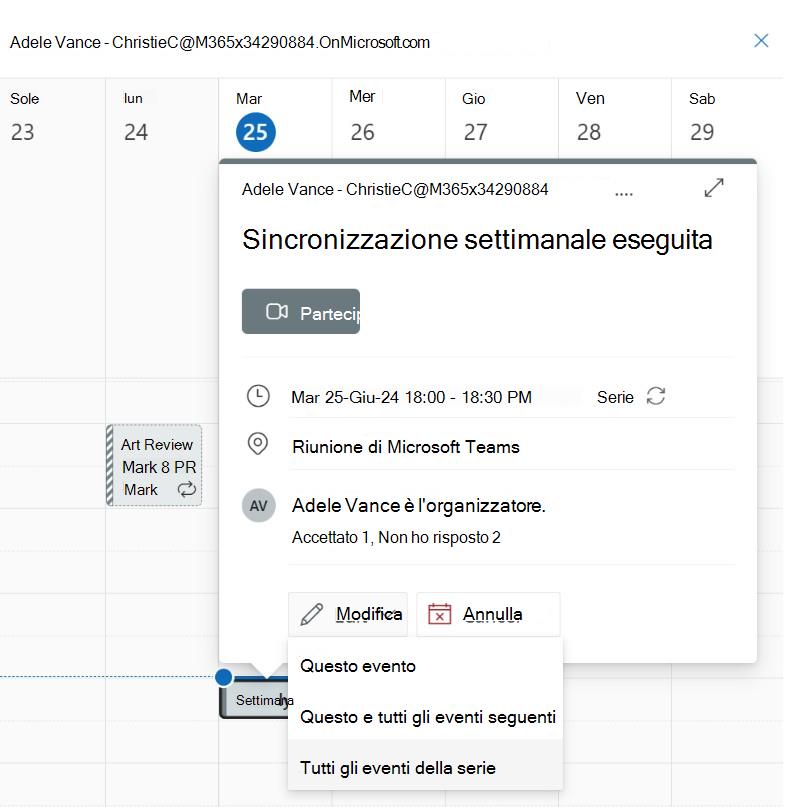Click the Adele Vance calendar name in the panel header
The image size is (795, 807).
click(220, 42)
